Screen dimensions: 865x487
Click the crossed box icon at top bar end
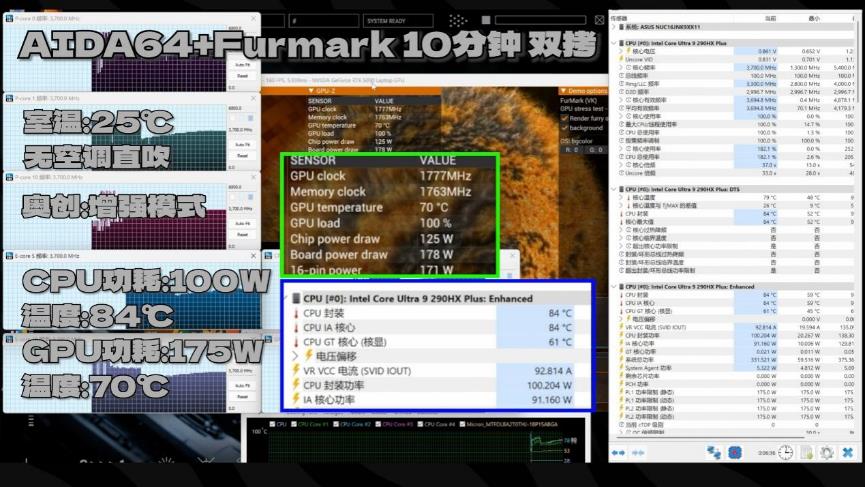coord(599,20)
